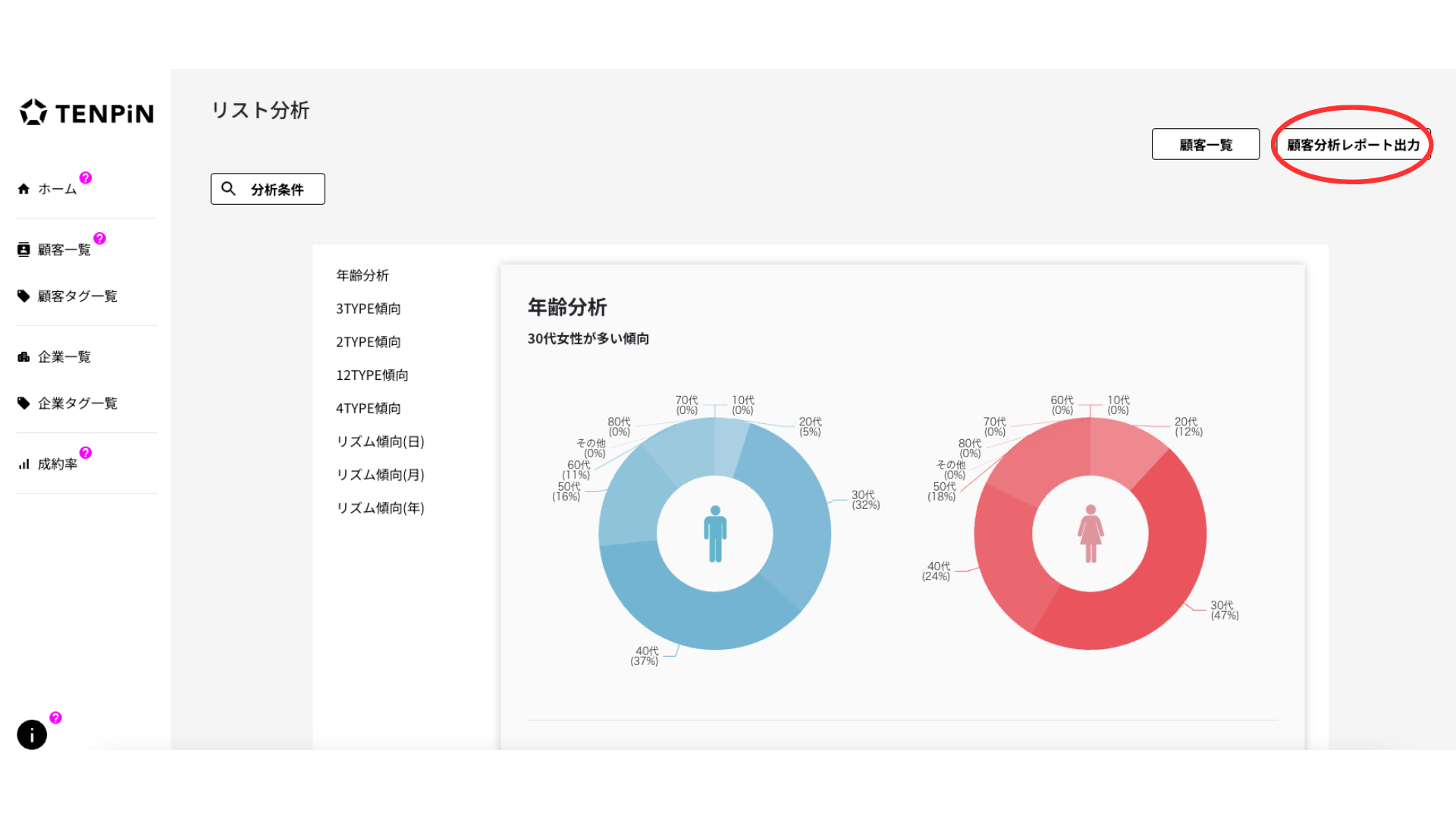Click the black info circle icon
The width and height of the screenshot is (1456, 819).
tap(32, 735)
